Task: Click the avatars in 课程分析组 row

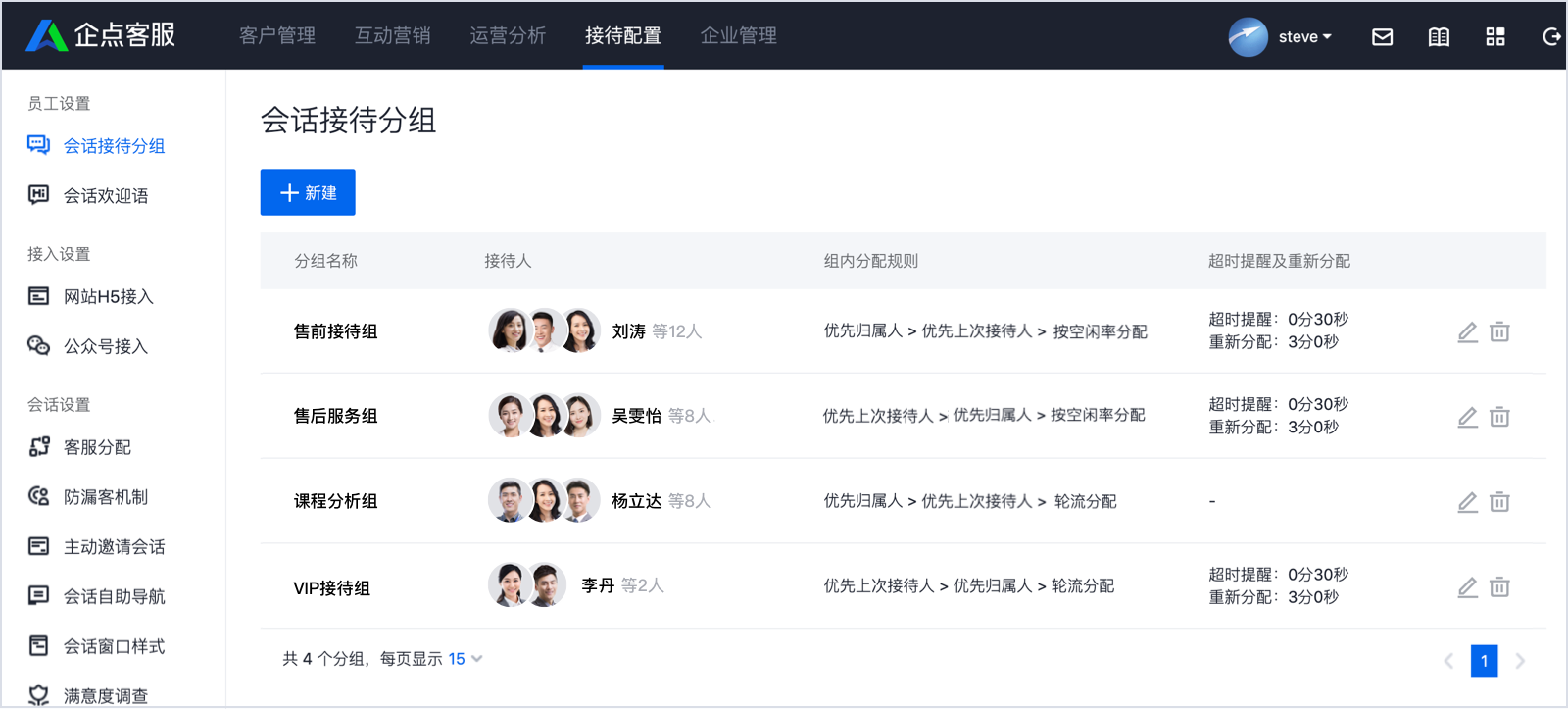Action: click(x=545, y=500)
